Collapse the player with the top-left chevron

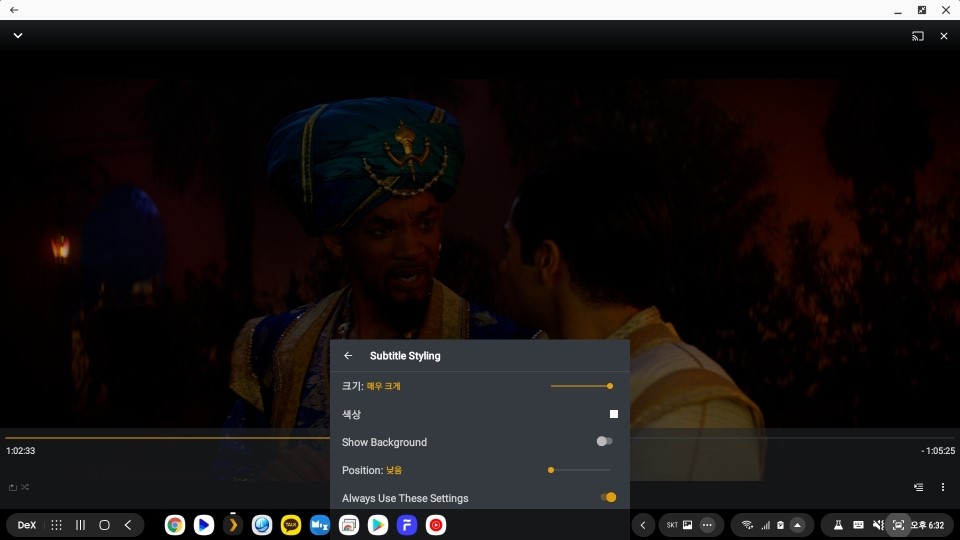click(x=18, y=36)
